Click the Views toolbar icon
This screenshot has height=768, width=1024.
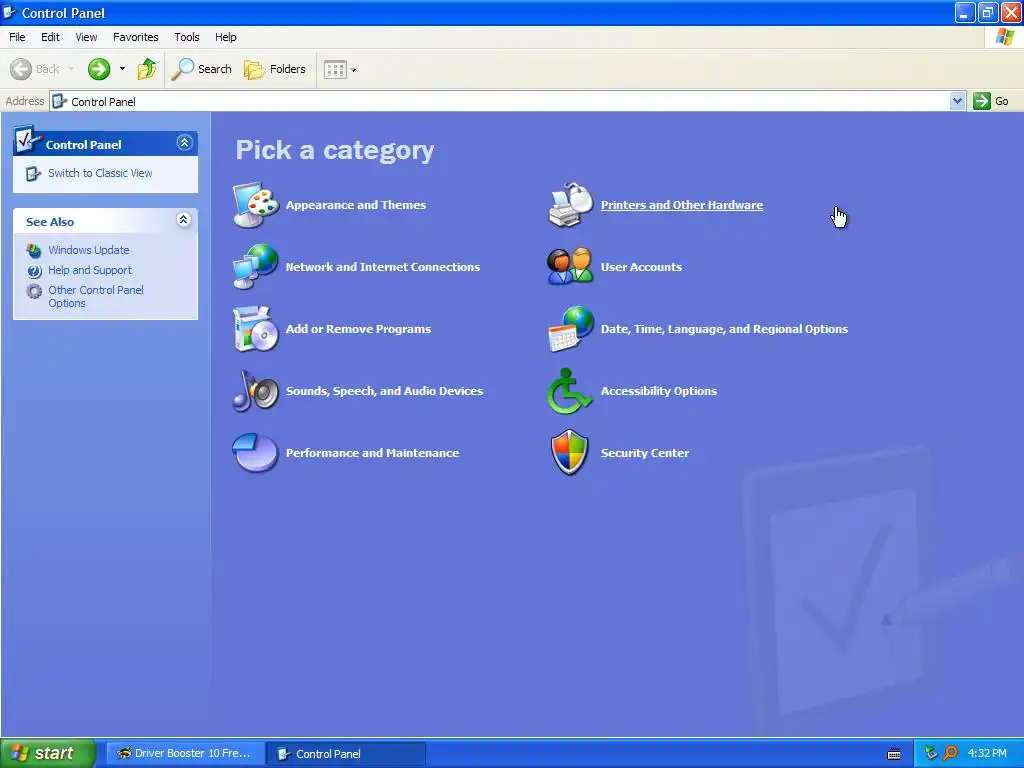click(x=335, y=69)
